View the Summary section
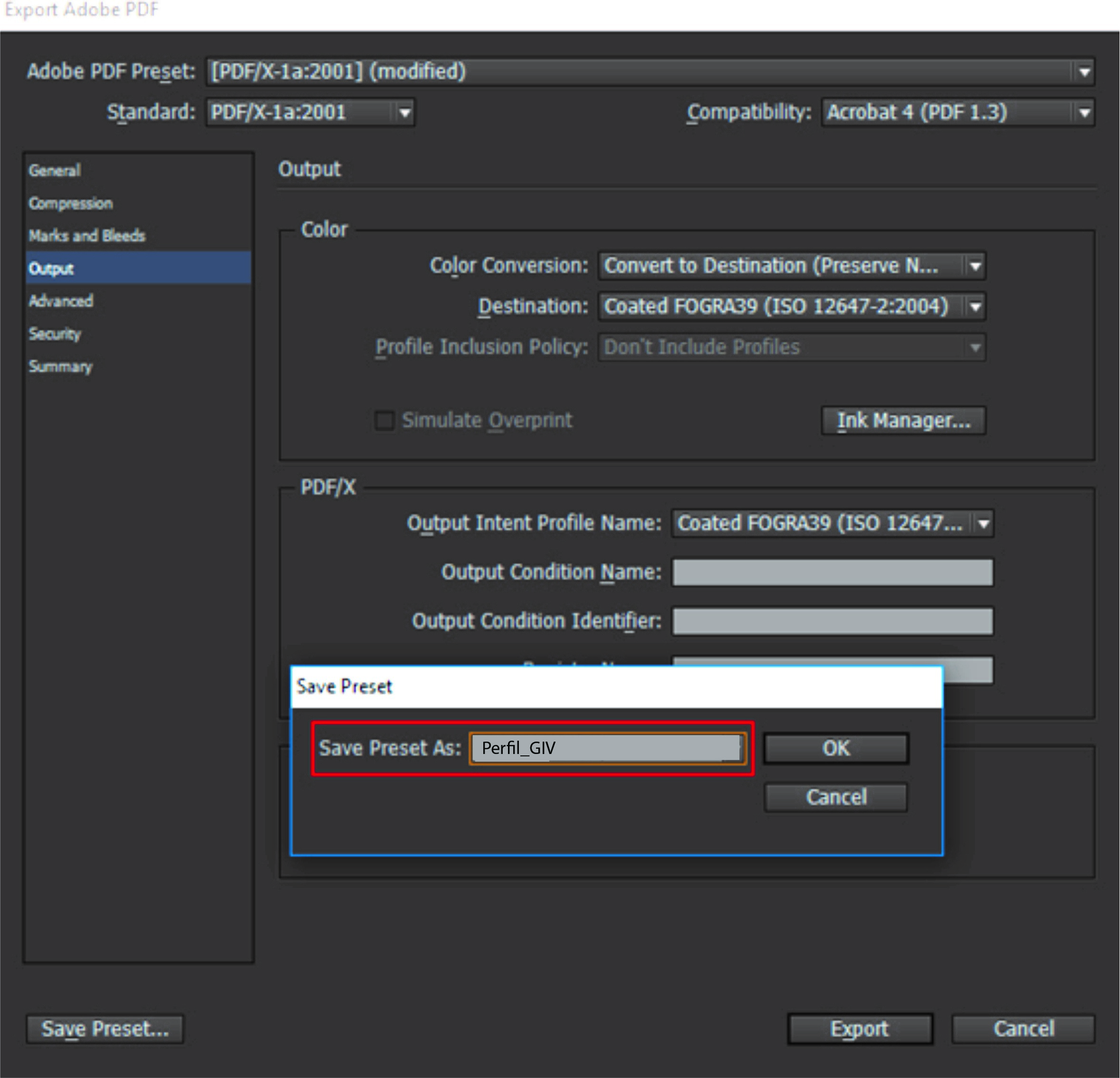1120x1078 pixels. (60, 367)
